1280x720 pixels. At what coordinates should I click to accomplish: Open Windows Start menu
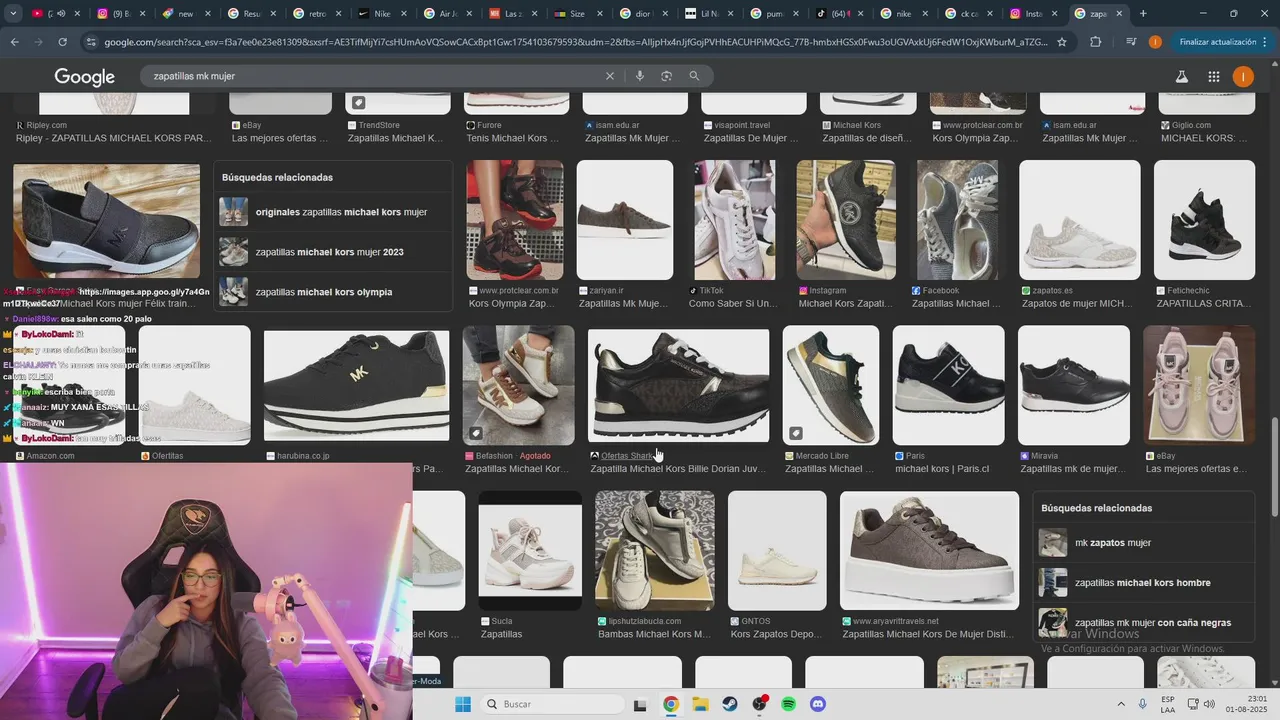click(463, 704)
